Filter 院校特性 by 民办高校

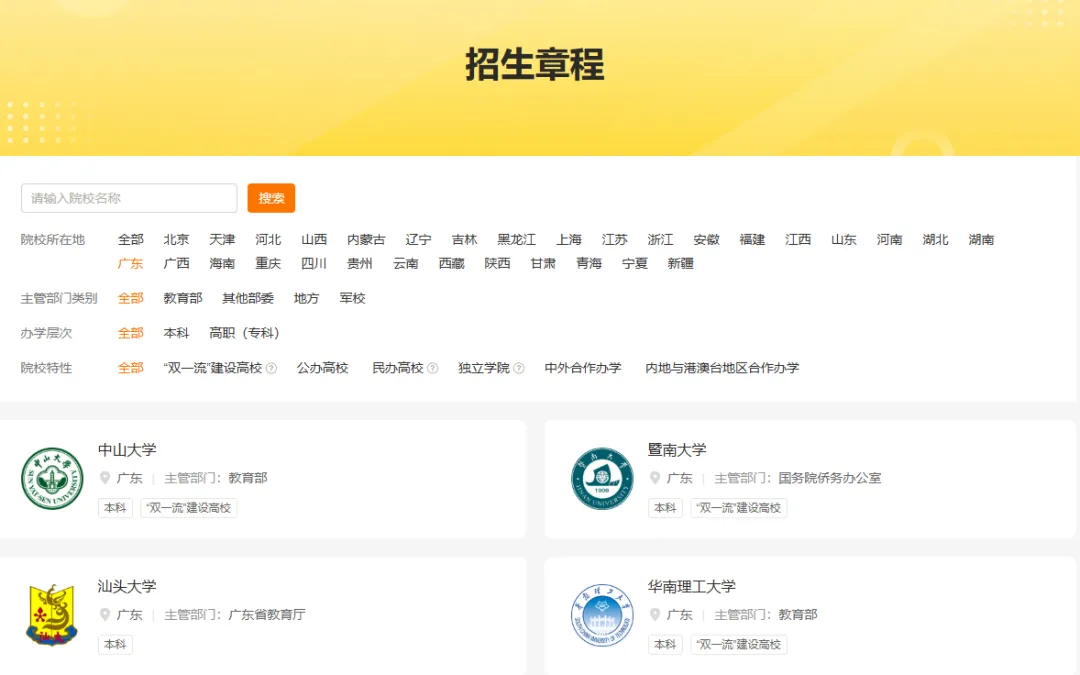pos(398,368)
